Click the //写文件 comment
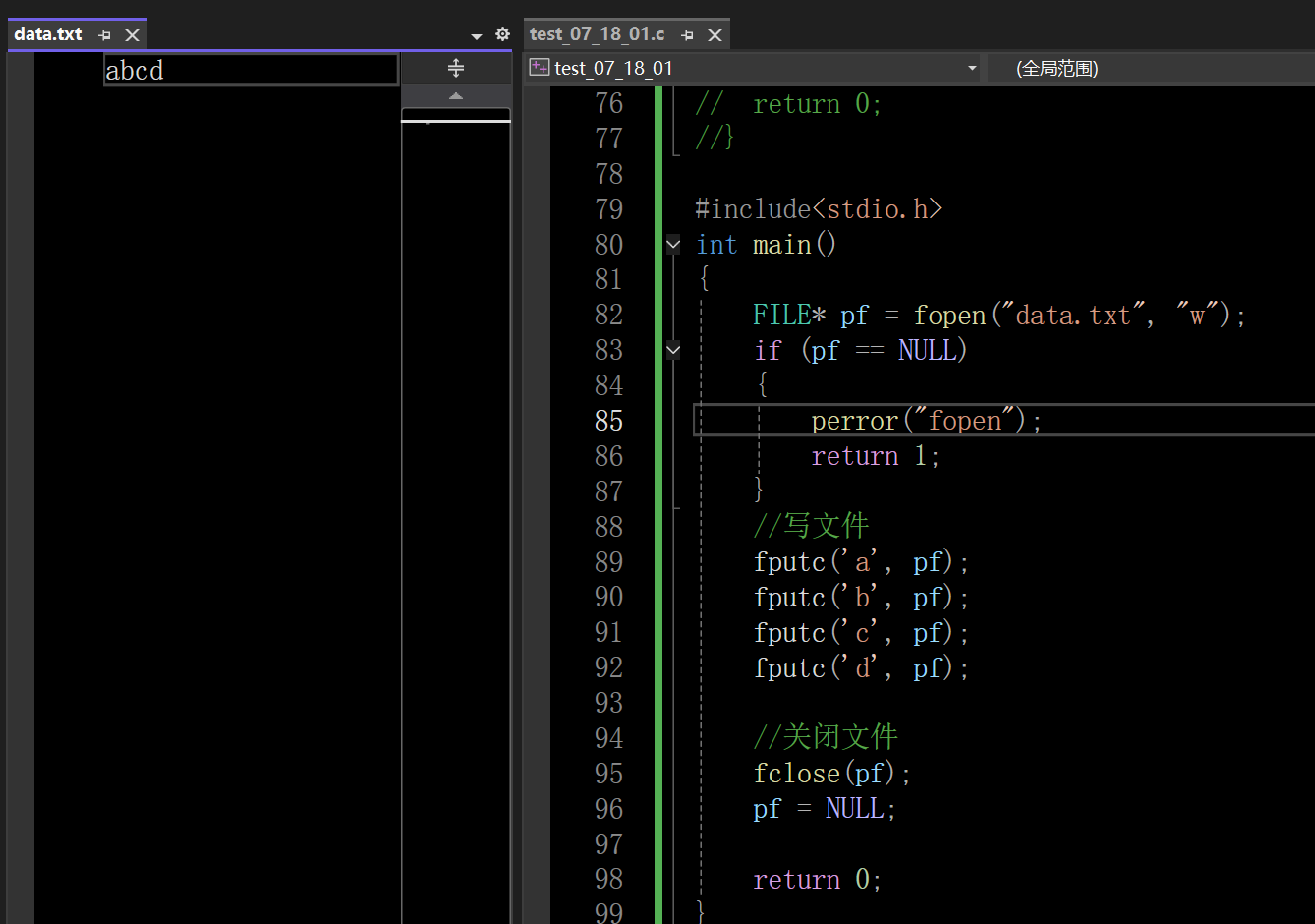 (x=812, y=526)
